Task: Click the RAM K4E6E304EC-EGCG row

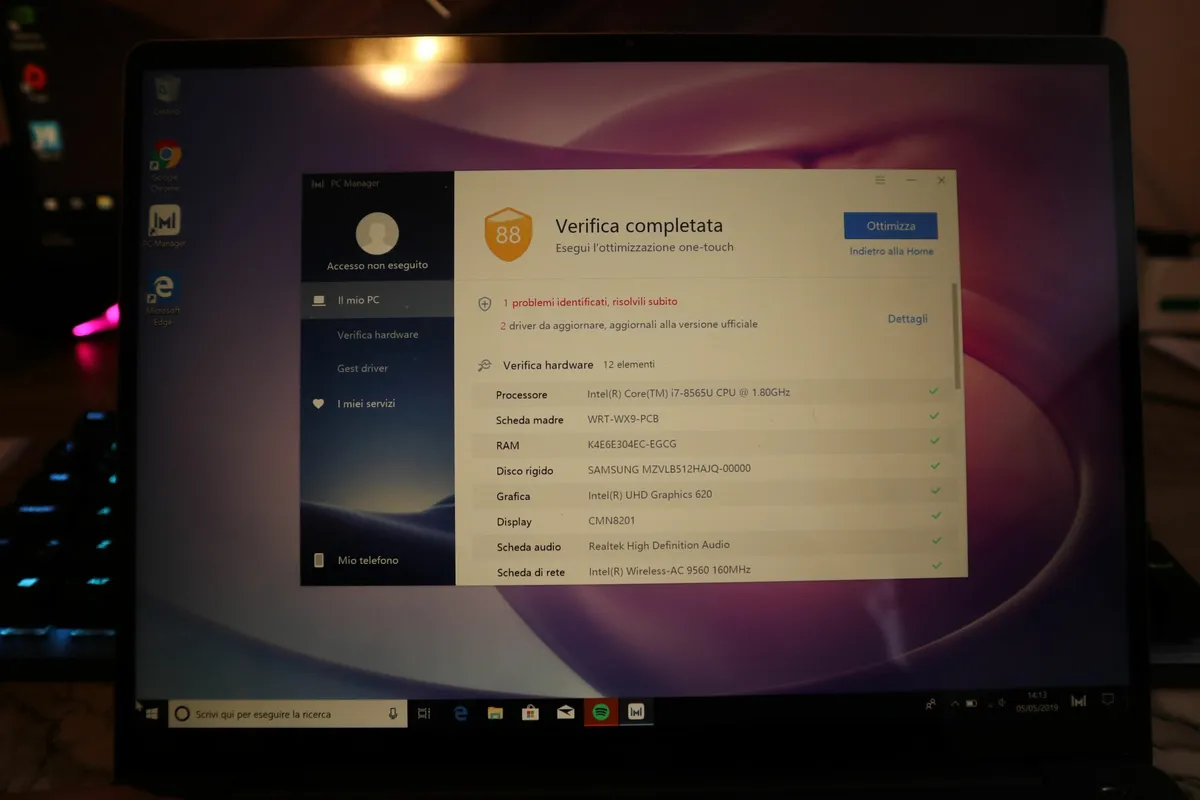Action: [713, 445]
